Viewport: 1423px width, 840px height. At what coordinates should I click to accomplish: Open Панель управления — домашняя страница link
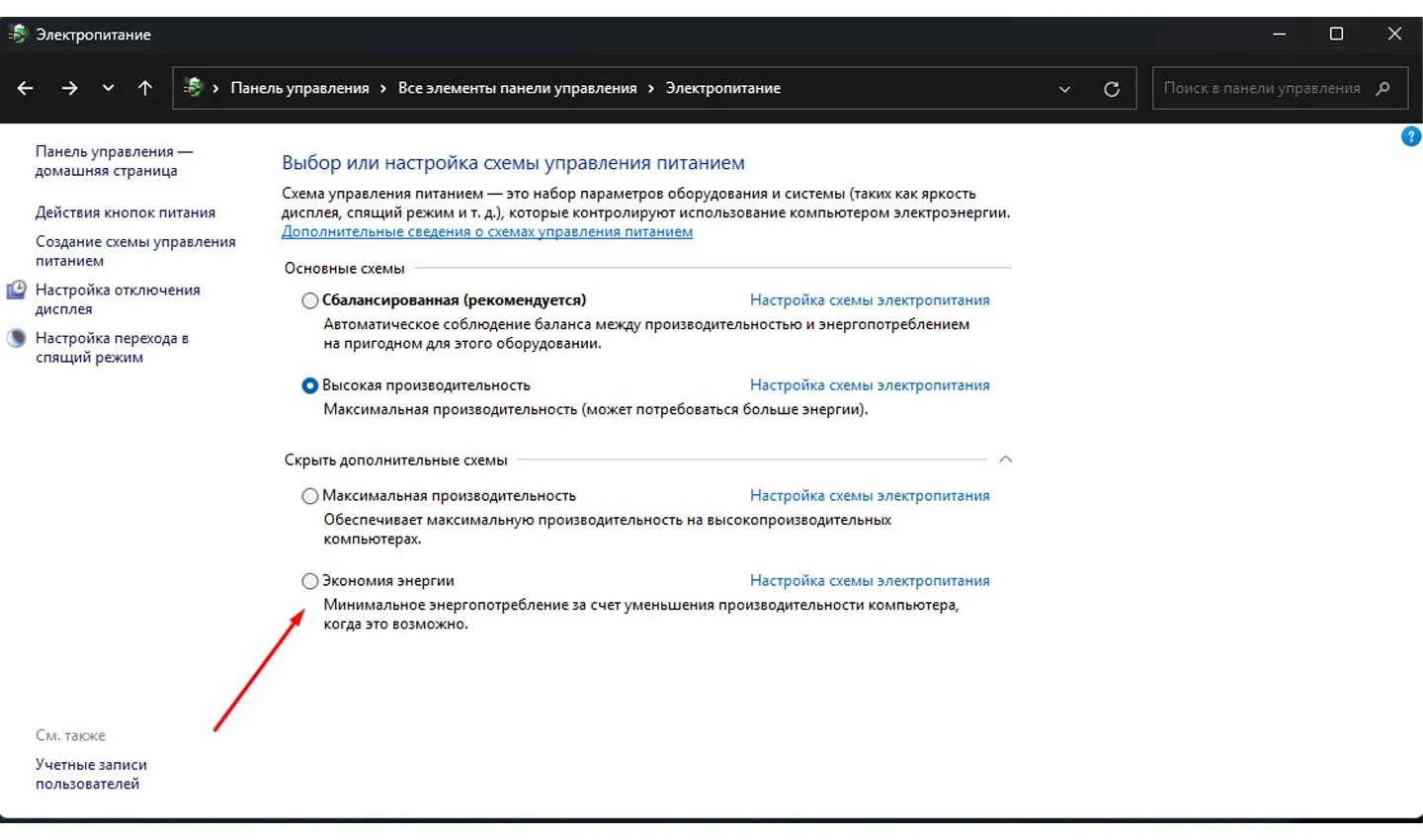114,161
